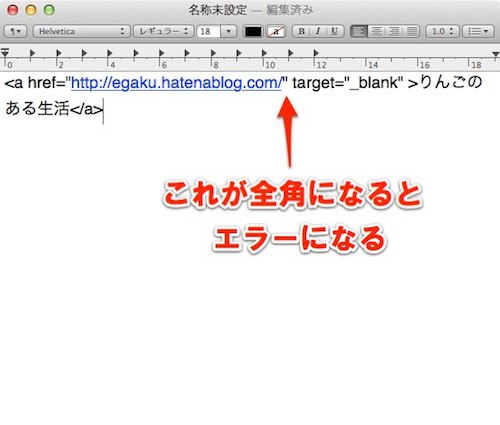Viewport: 500px width, 425px height.
Task: Center align the text
Action: coord(377,32)
